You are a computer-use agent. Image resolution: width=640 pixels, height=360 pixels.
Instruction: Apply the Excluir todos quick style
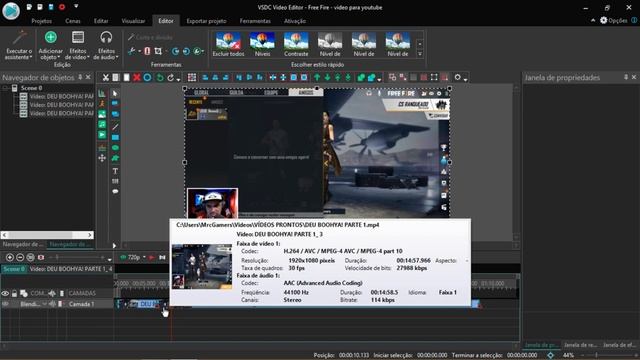click(228, 44)
